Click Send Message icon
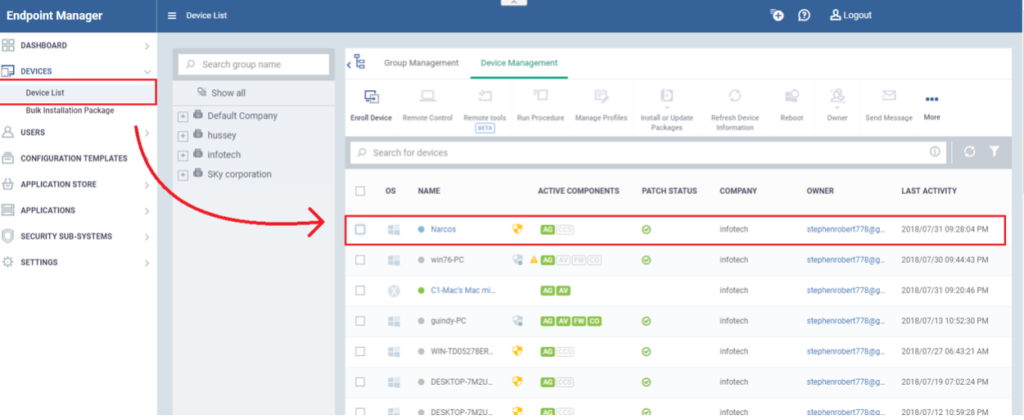The width and height of the screenshot is (1024, 420). pyautogui.click(x=889, y=96)
